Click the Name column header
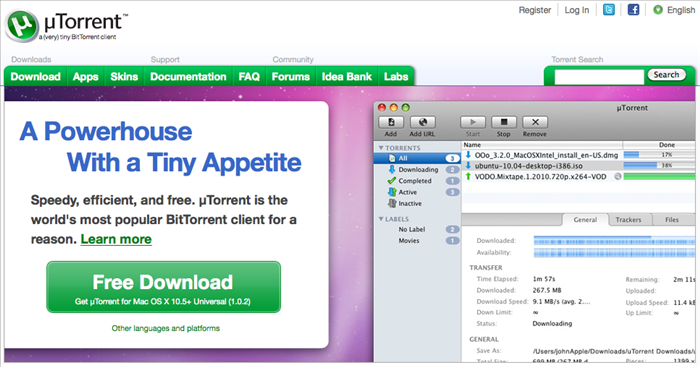The width and height of the screenshot is (700, 367). point(542,145)
